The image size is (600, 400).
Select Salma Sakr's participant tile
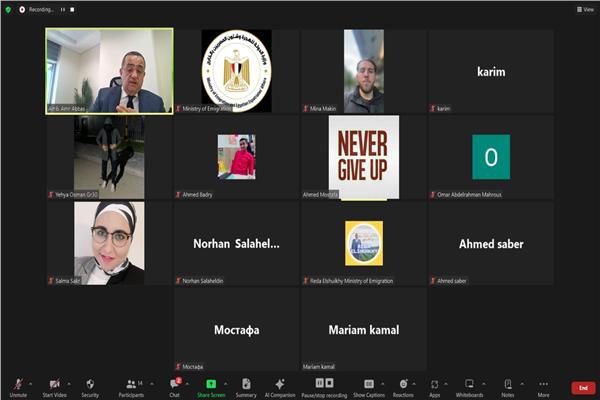coord(109,243)
